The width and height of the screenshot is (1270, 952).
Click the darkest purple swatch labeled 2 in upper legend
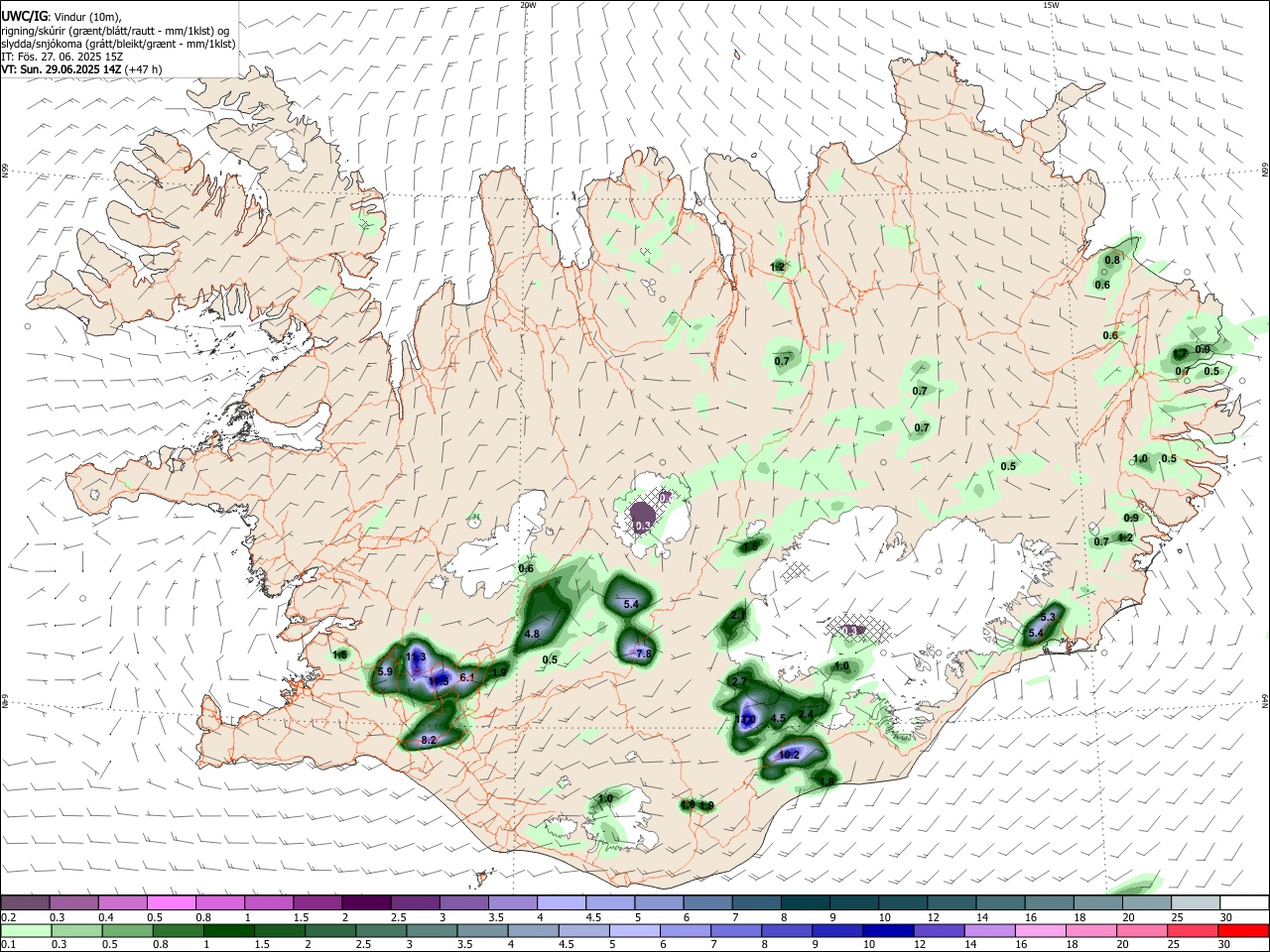coord(366,903)
